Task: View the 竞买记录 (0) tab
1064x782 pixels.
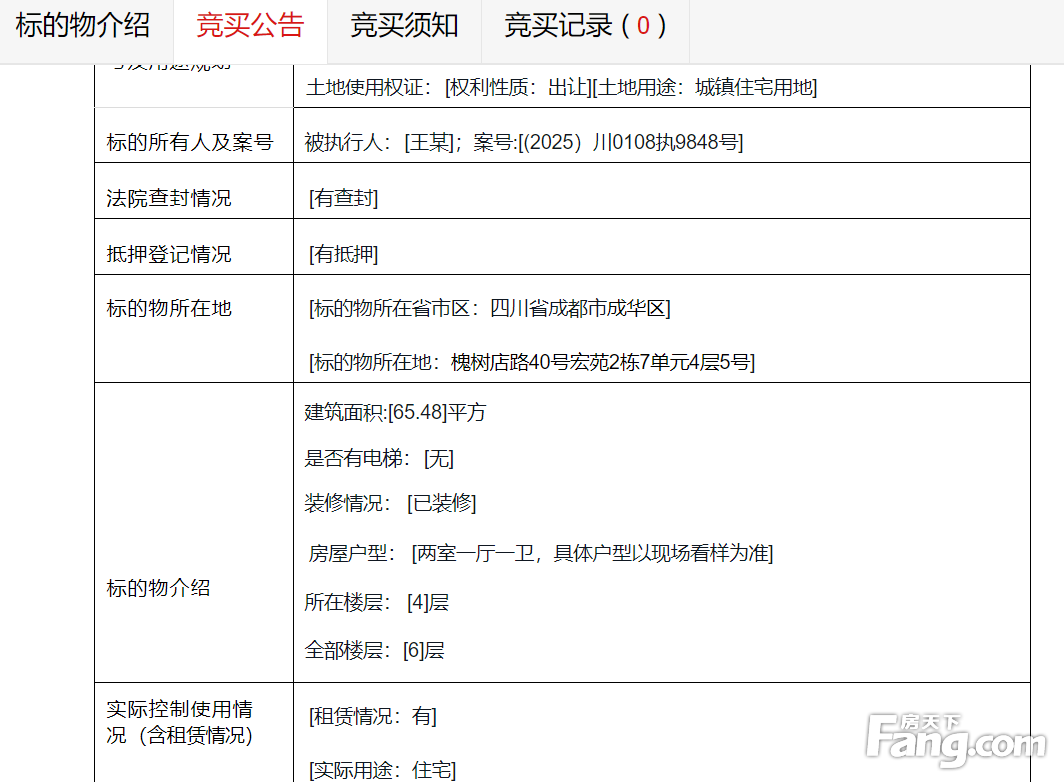Action: click(585, 26)
